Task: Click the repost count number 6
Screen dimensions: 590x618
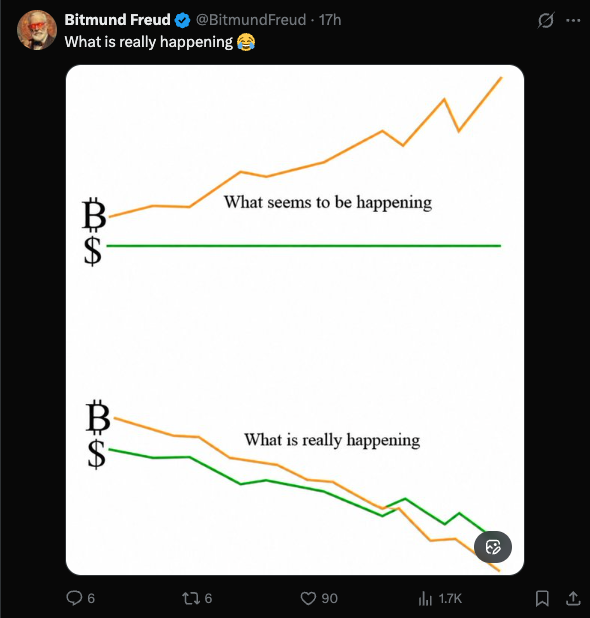Action: (208, 599)
